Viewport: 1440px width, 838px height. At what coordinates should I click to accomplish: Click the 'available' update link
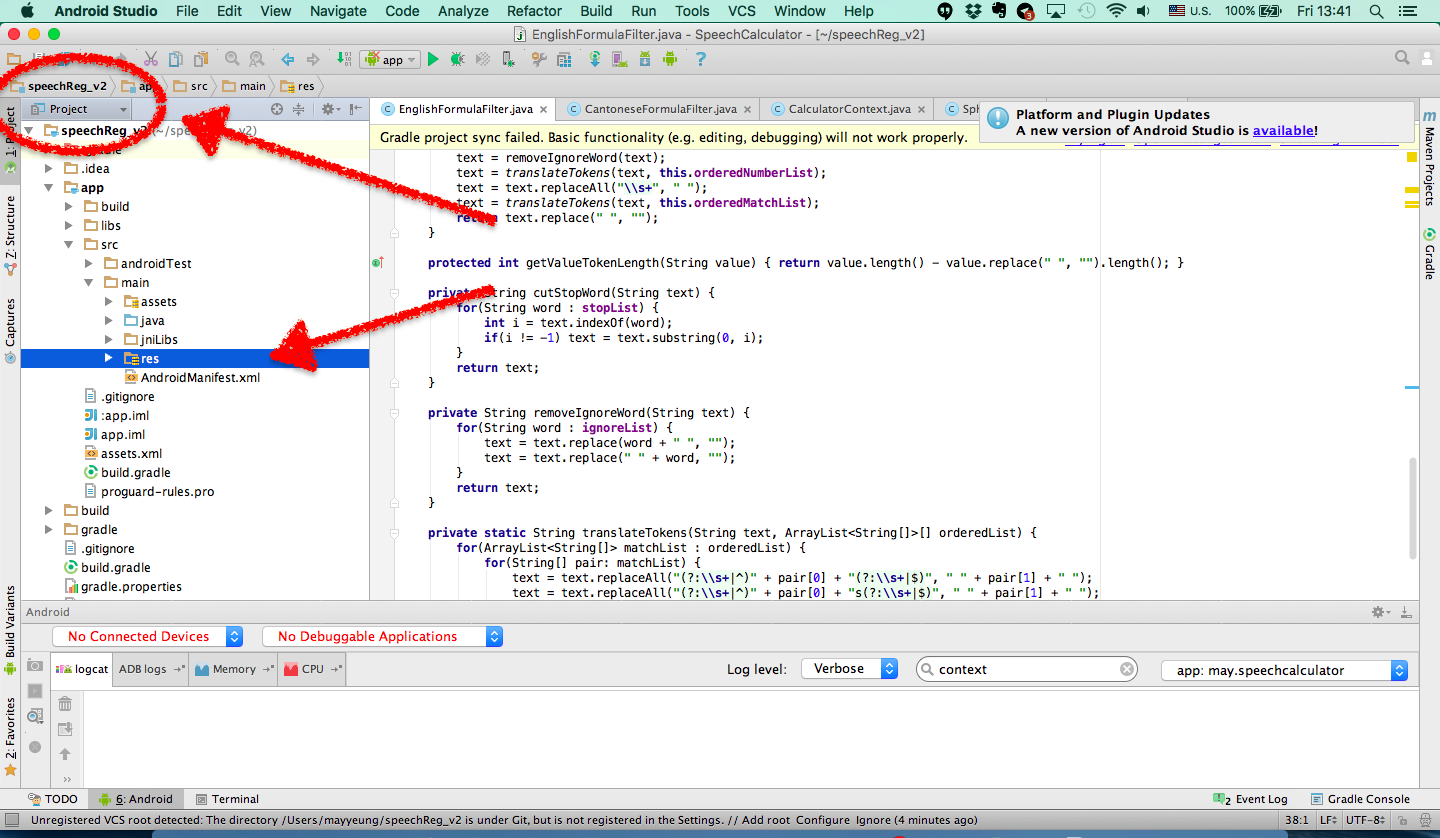[x=1283, y=131]
